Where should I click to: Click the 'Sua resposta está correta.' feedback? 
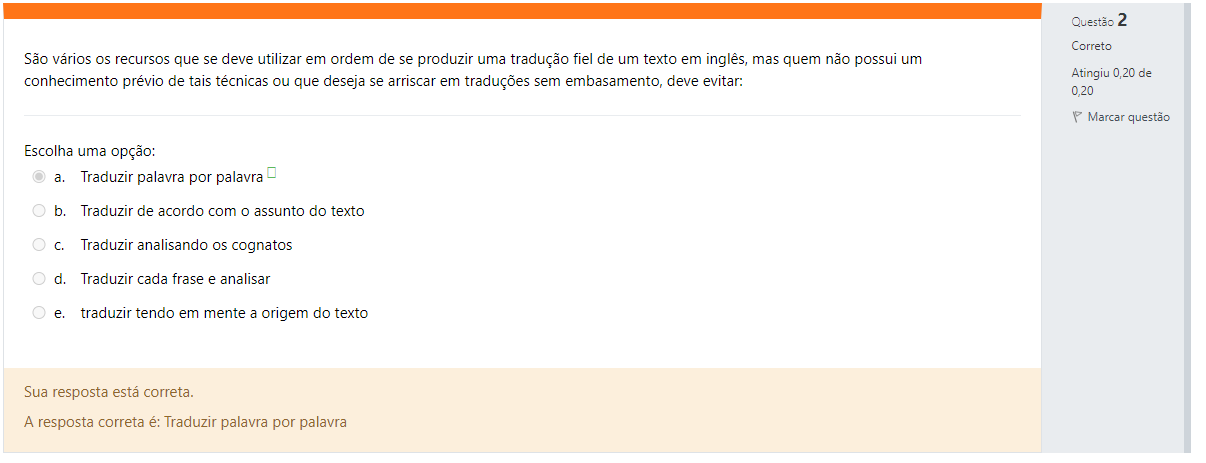(108, 391)
